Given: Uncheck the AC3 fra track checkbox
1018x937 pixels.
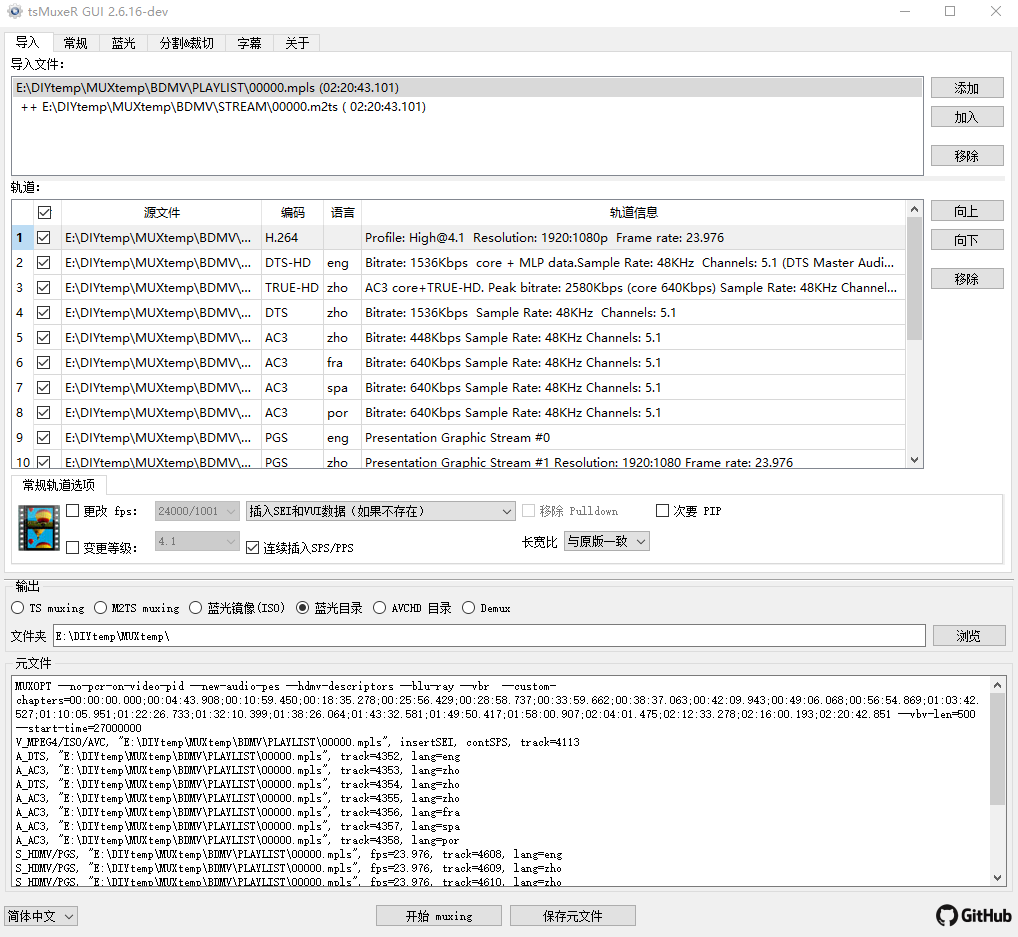Looking at the screenshot, I should (43, 362).
